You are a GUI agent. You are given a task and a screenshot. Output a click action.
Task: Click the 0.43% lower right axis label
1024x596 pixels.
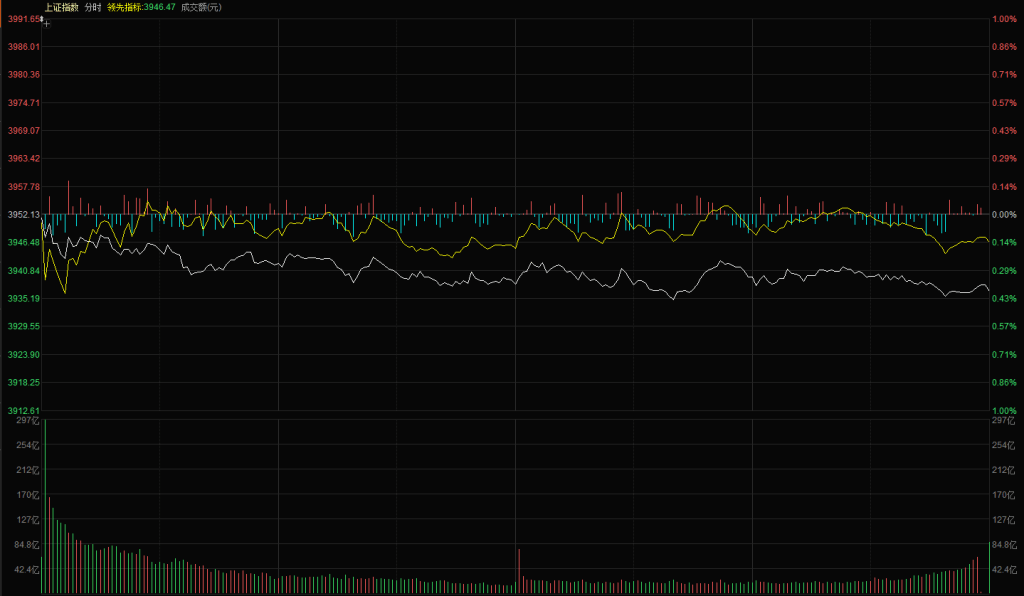pyautogui.click(x=1004, y=298)
